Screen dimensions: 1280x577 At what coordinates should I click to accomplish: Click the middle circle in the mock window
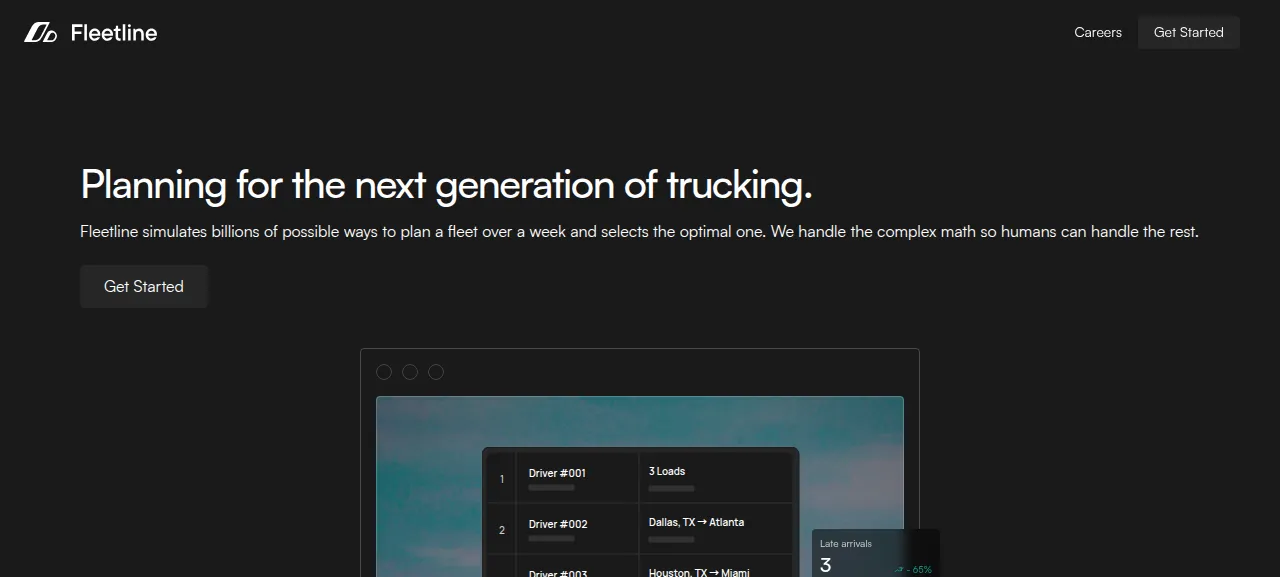pyautogui.click(x=410, y=372)
